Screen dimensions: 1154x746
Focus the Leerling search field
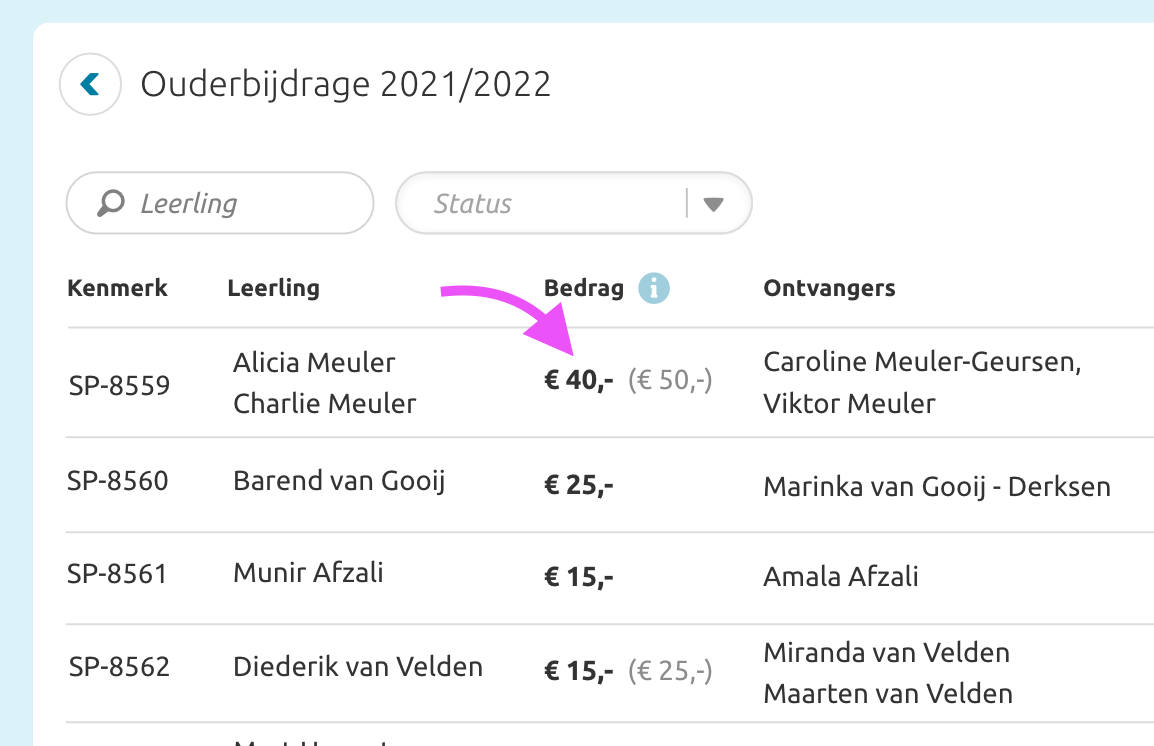[x=240, y=204]
